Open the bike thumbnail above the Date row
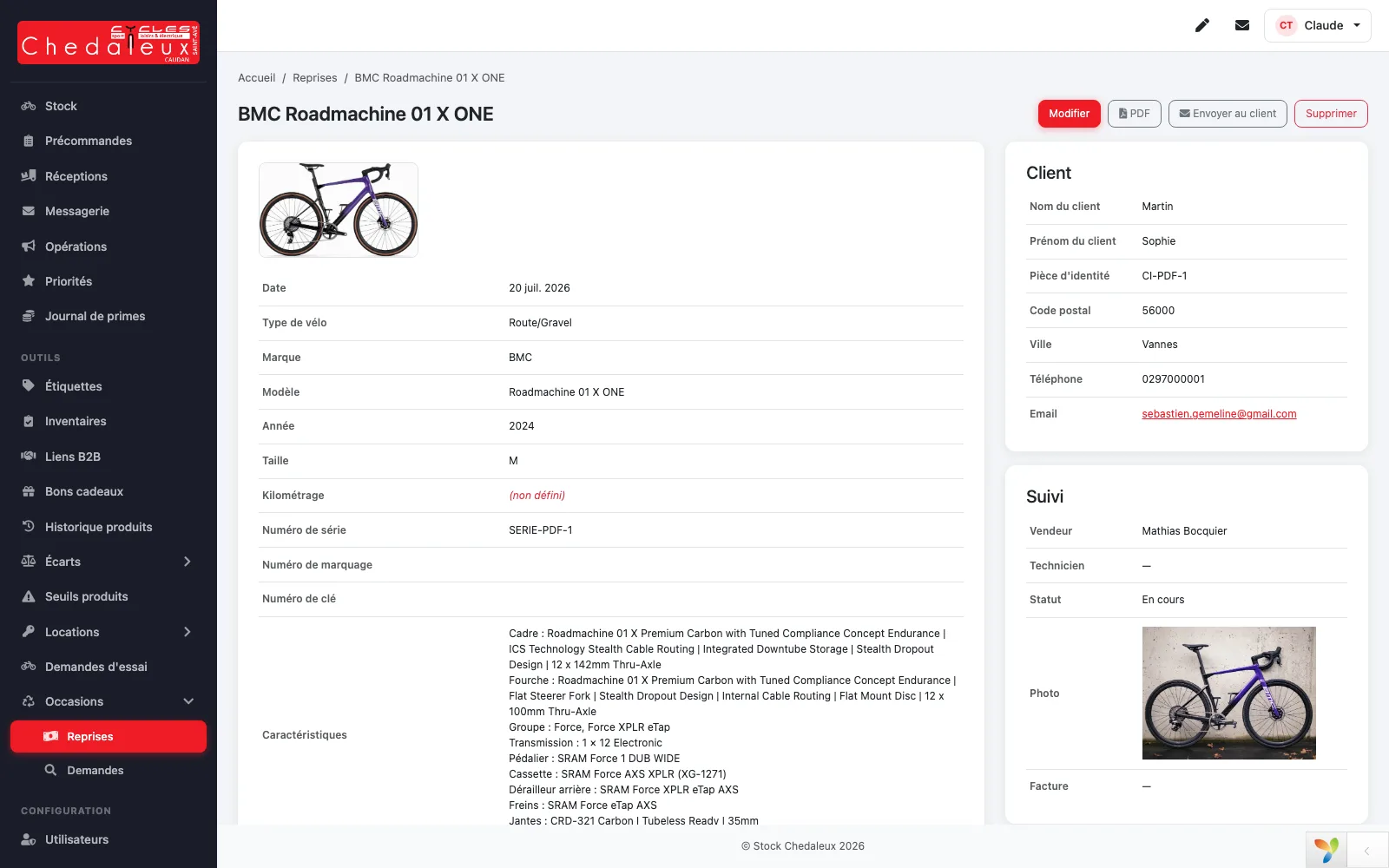Viewport: 1389px width, 868px height. click(339, 210)
